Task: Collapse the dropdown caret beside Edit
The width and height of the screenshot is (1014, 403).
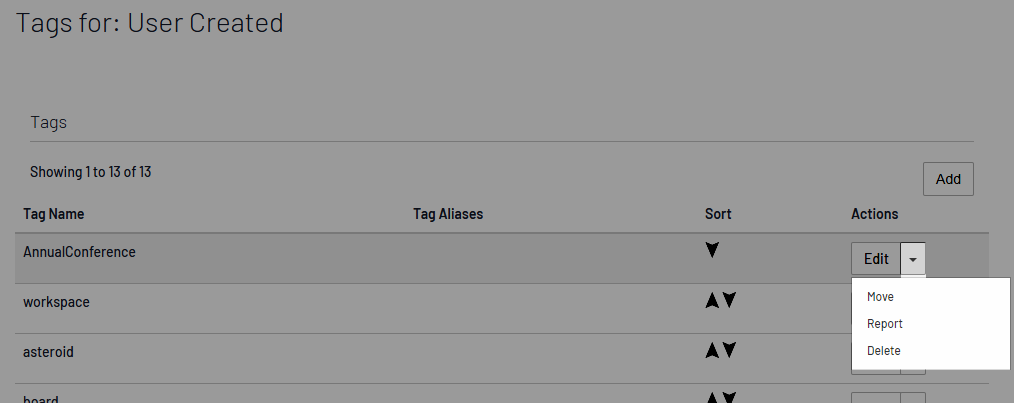Action: [x=913, y=259]
